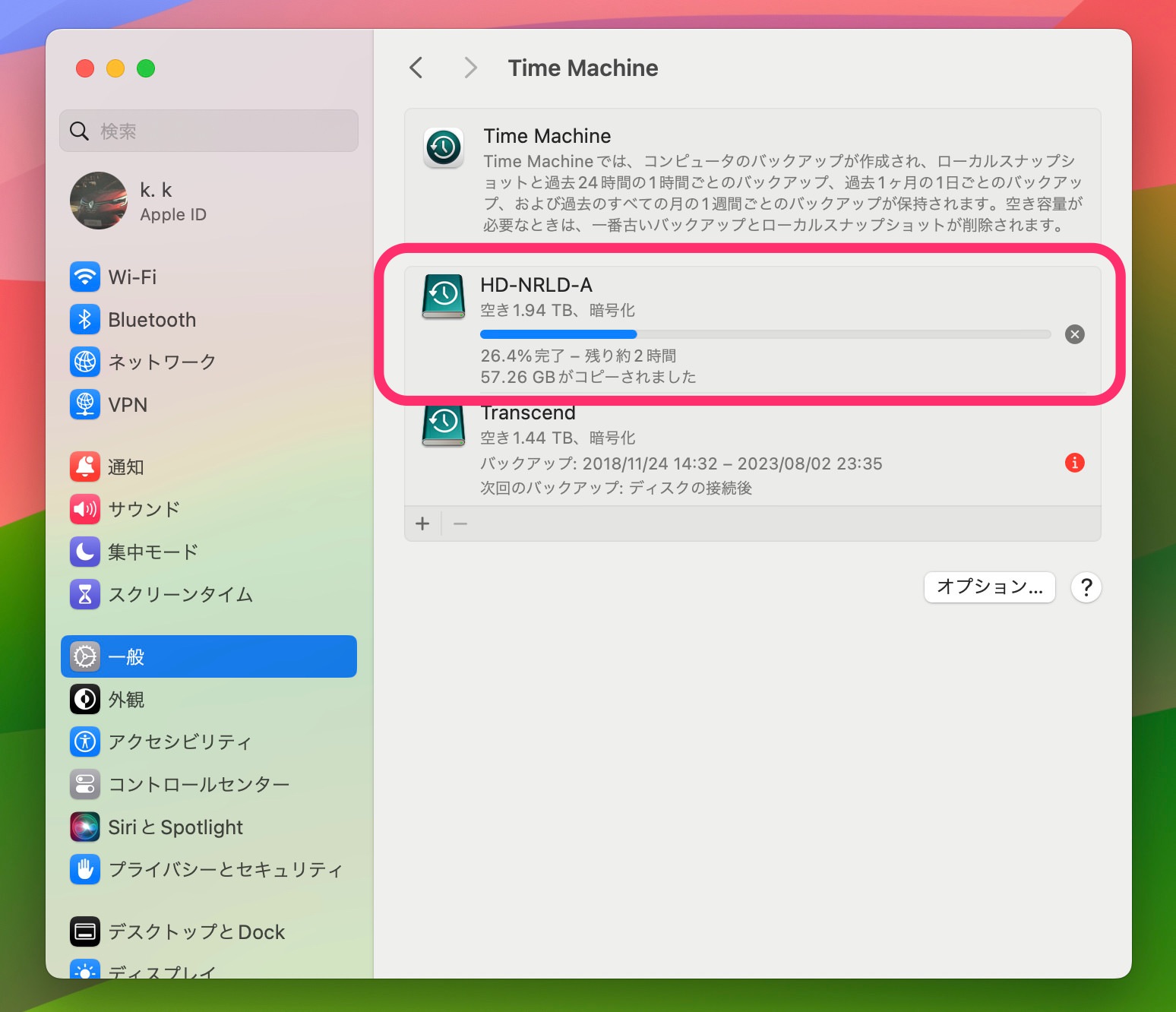Remove backup disk with minus button

pyautogui.click(x=460, y=523)
